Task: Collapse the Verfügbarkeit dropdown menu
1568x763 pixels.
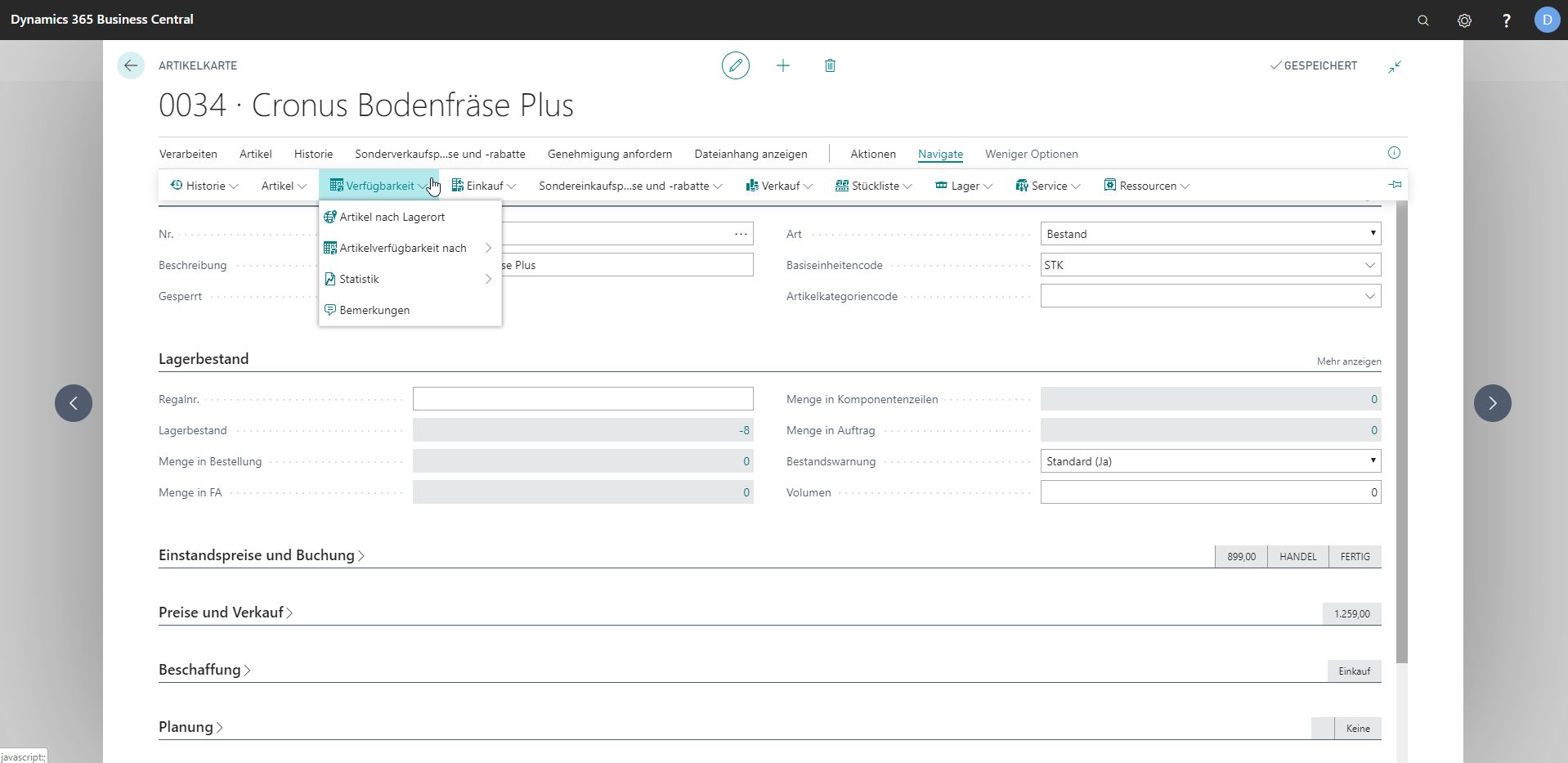Action: [379, 186]
